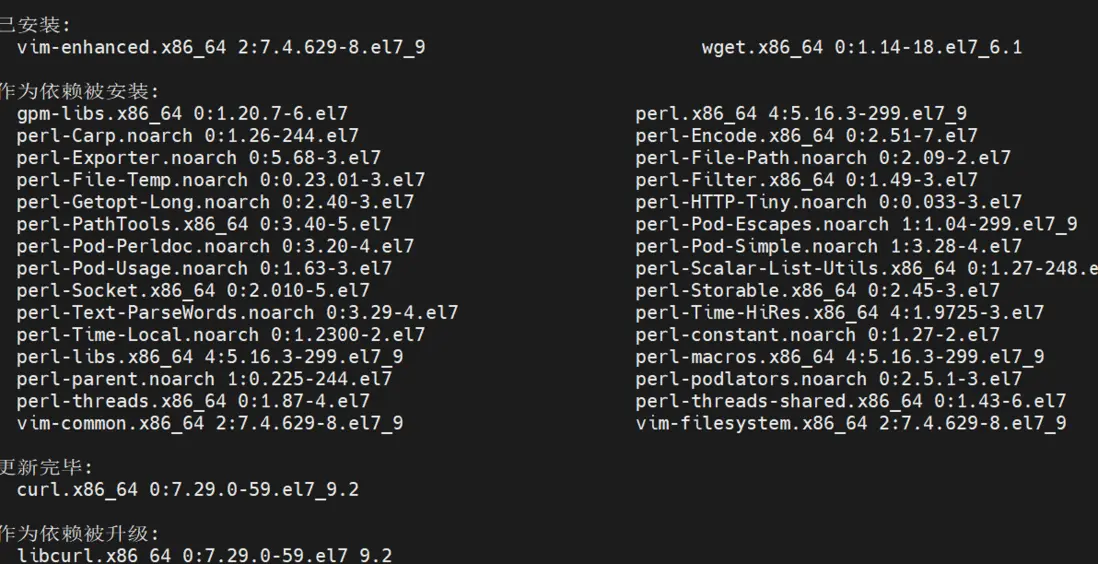Click the libcurl.x86_64 upgraded dependency line
The image size is (1098, 564).
pyautogui.click(x=204, y=555)
